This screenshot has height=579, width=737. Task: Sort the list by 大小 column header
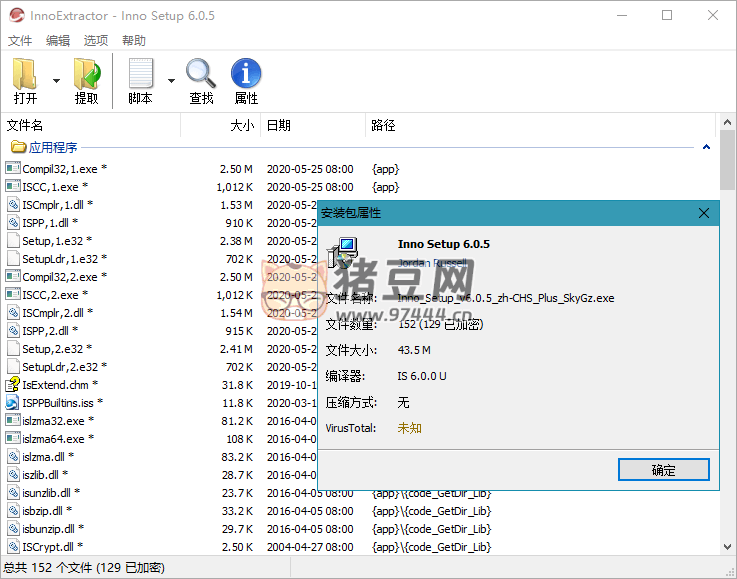[x=242, y=126]
